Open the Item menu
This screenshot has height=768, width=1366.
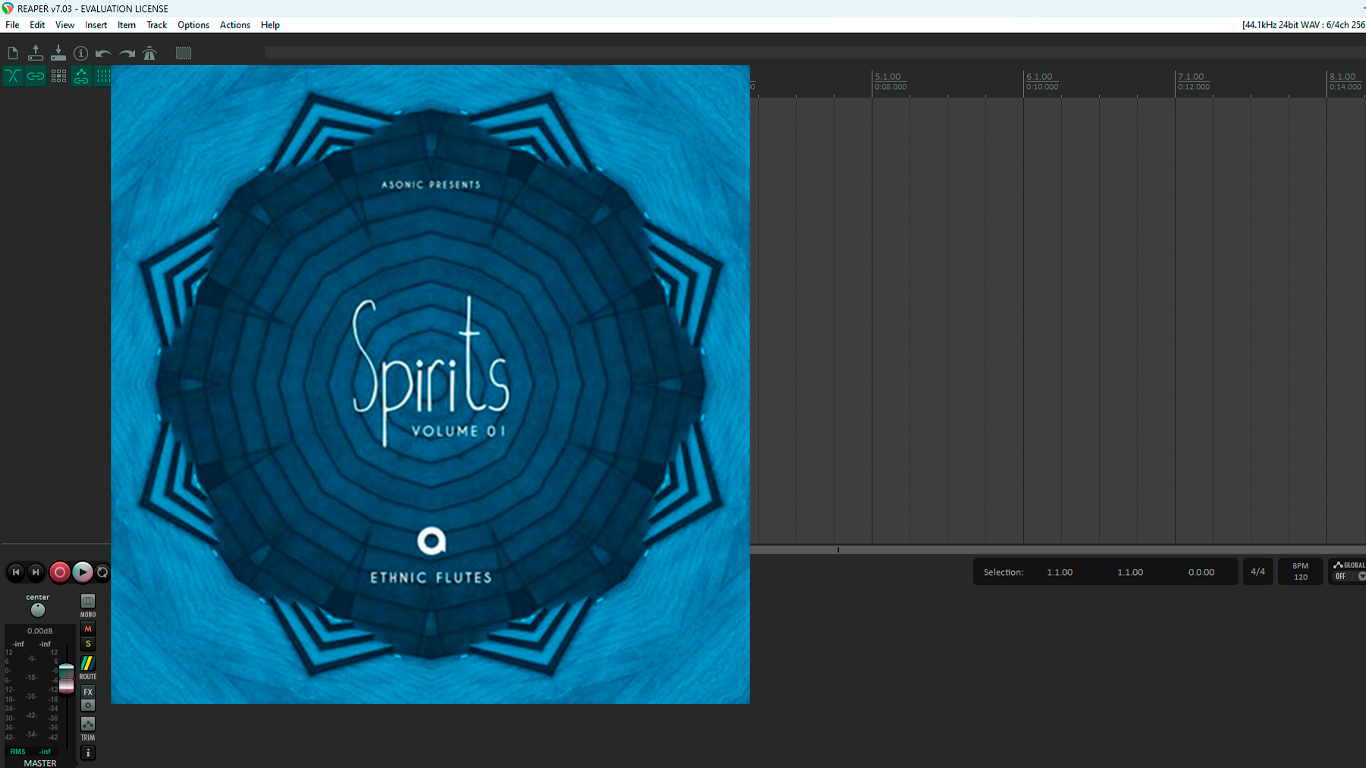click(127, 25)
